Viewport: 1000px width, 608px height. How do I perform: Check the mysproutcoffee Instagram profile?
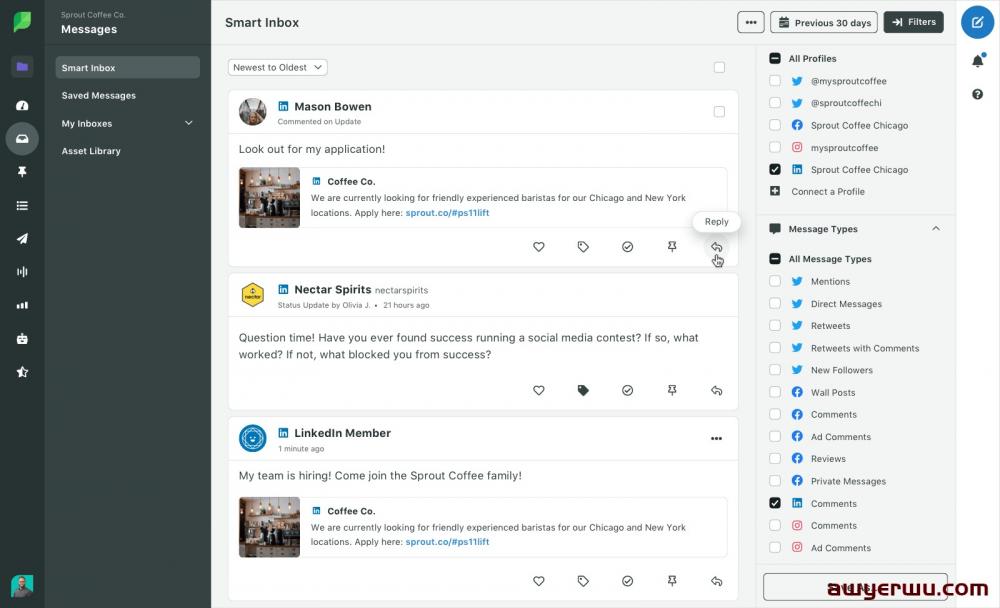pos(775,147)
